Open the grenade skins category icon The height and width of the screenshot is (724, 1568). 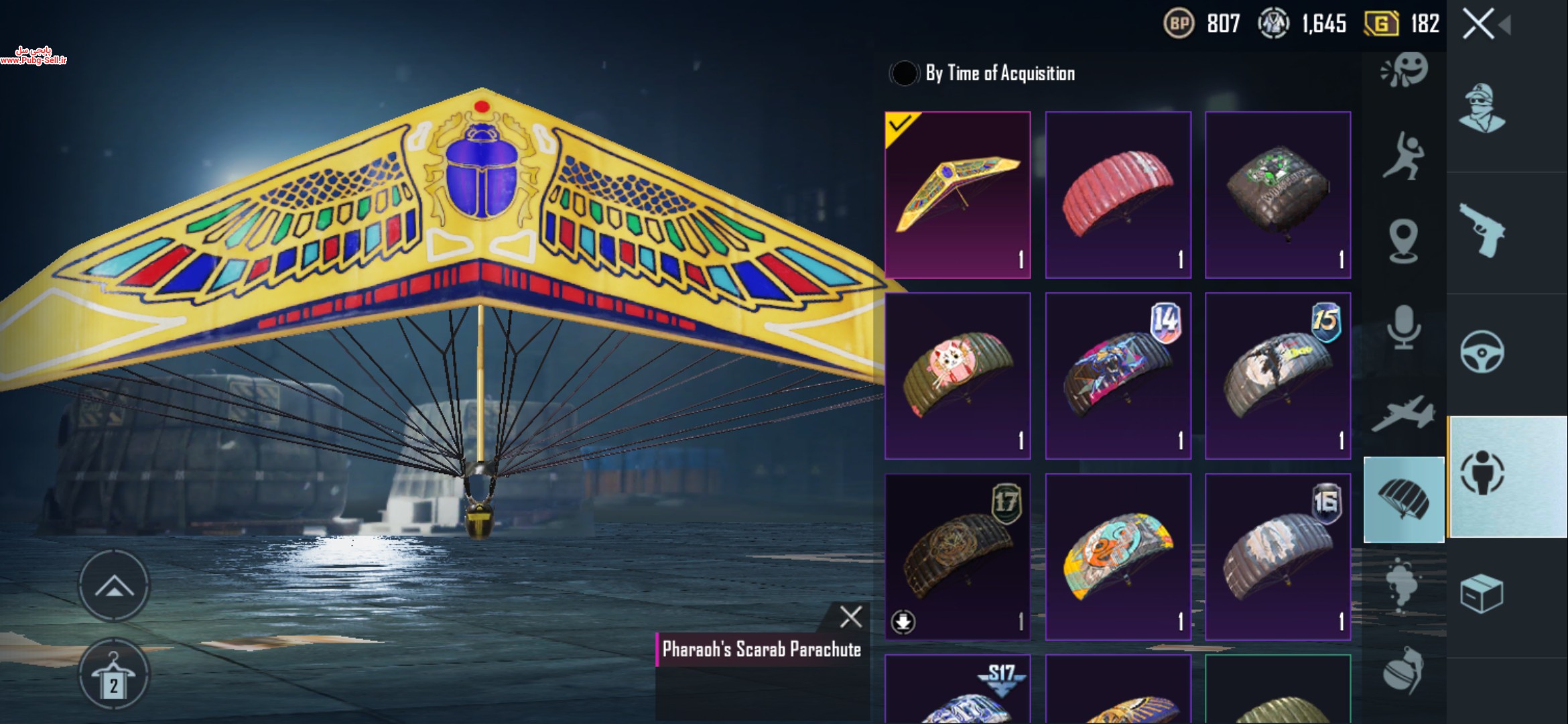[x=1403, y=669]
